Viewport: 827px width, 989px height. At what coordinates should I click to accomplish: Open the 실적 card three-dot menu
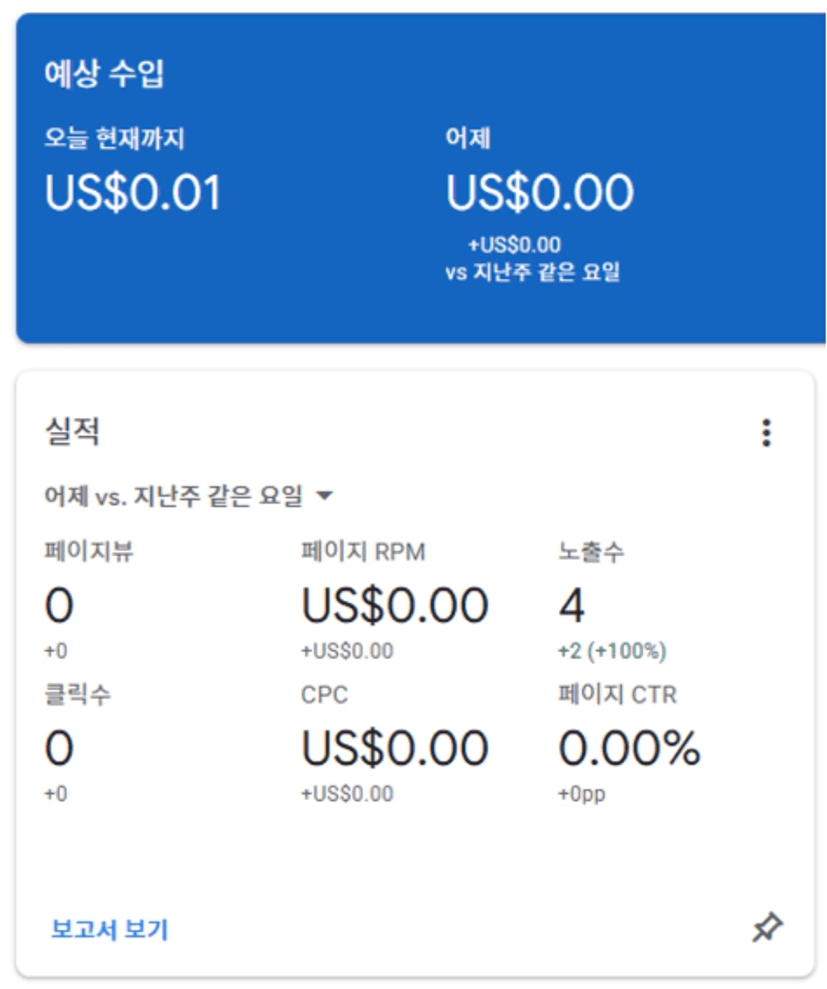click(766, 433)
